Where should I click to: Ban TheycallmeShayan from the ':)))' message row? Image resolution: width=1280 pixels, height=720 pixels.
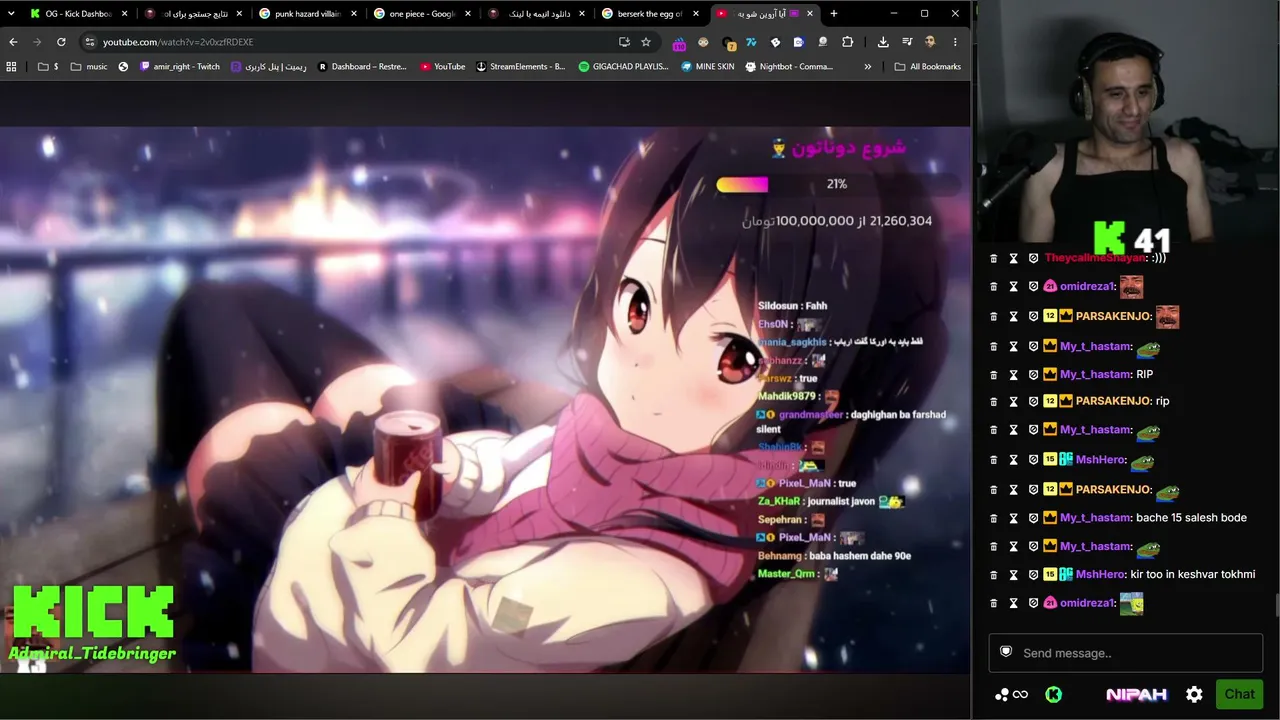coord(1033,258)
